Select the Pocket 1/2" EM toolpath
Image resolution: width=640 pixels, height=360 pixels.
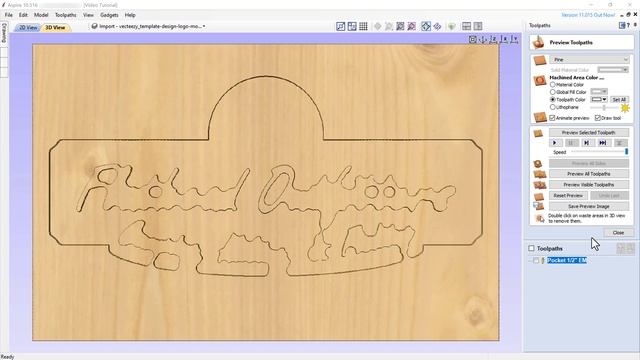point(567,260)
